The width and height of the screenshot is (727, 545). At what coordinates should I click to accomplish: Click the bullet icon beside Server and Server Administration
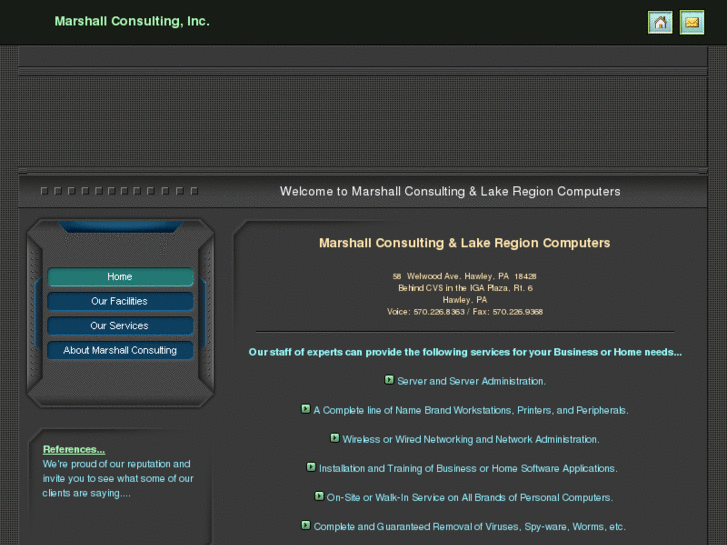pyautogui.click(x=389, y=380)
